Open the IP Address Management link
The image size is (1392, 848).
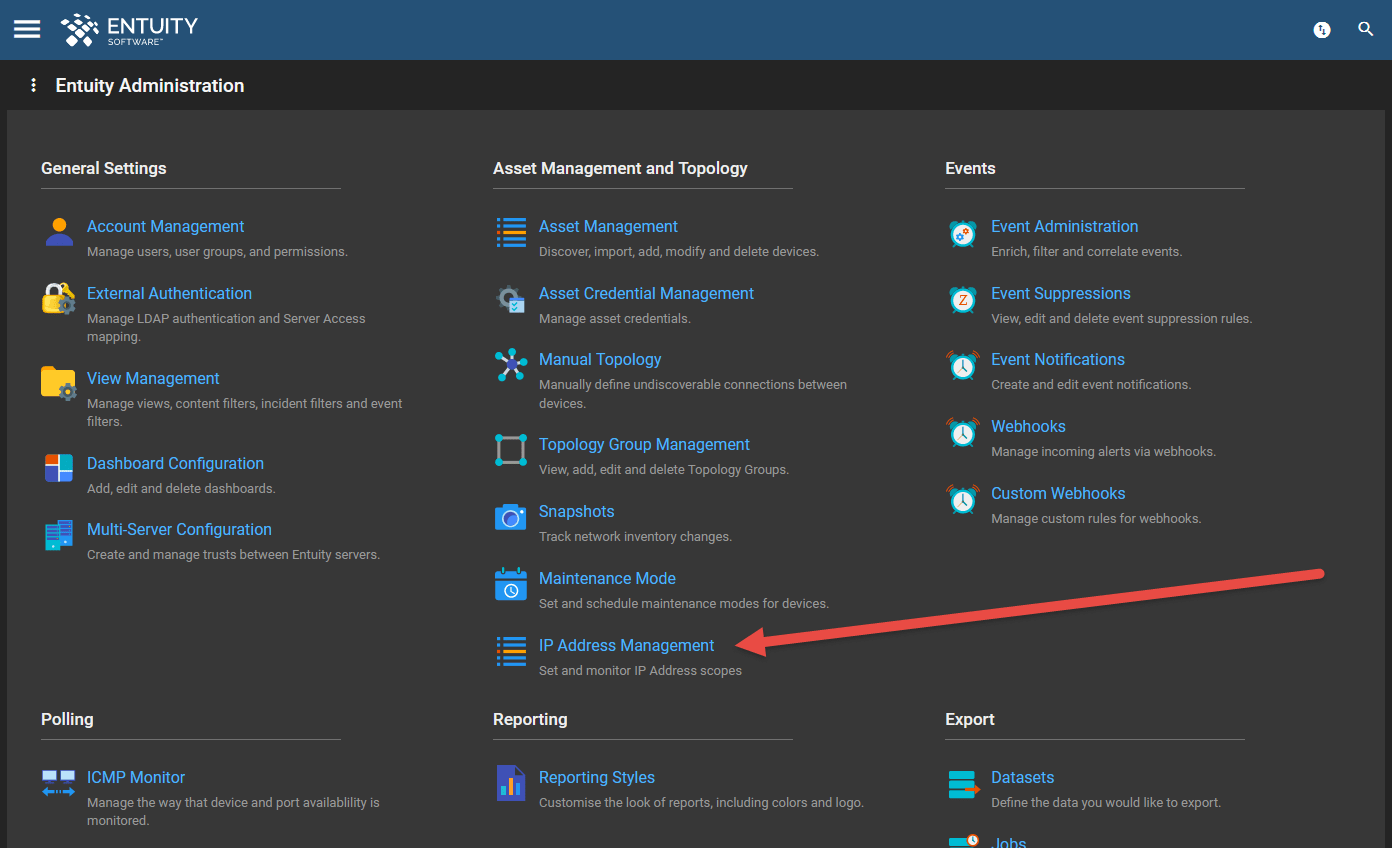pos(626,646)
